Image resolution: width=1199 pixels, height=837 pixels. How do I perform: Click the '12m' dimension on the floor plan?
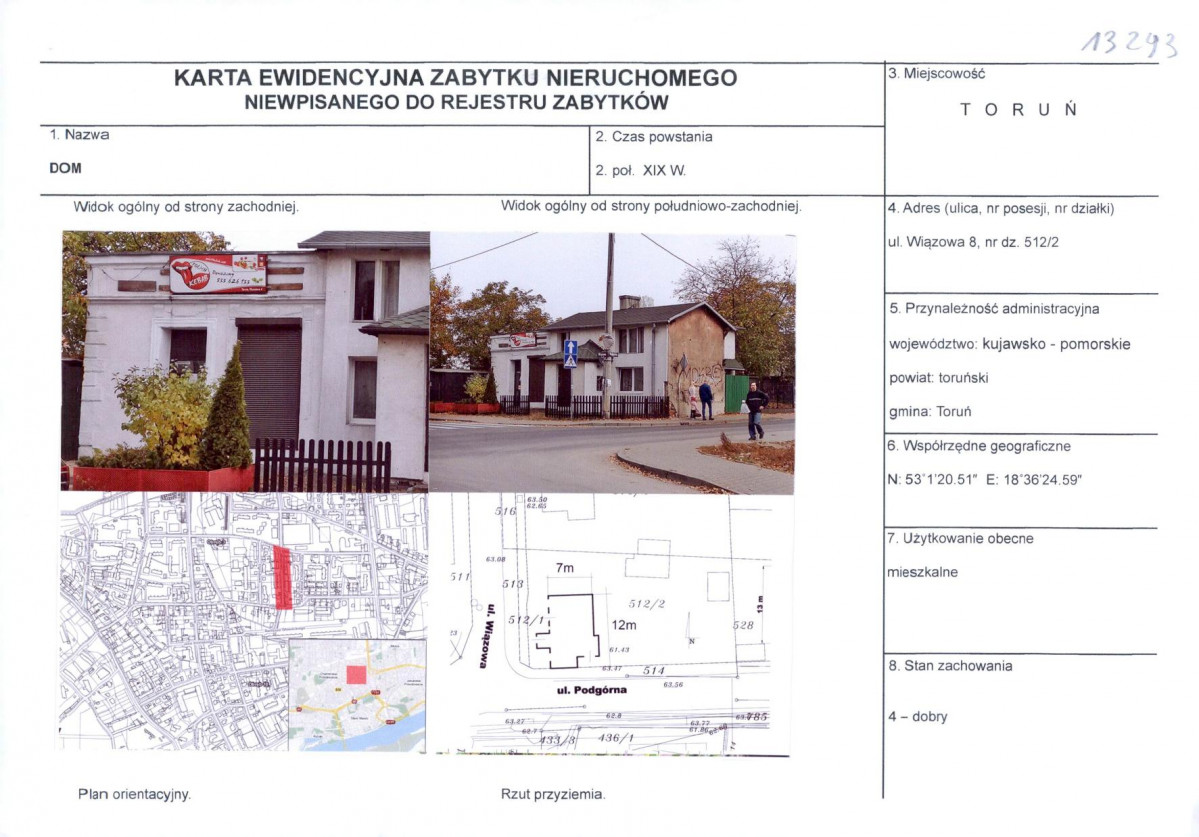tap(624, 625)
